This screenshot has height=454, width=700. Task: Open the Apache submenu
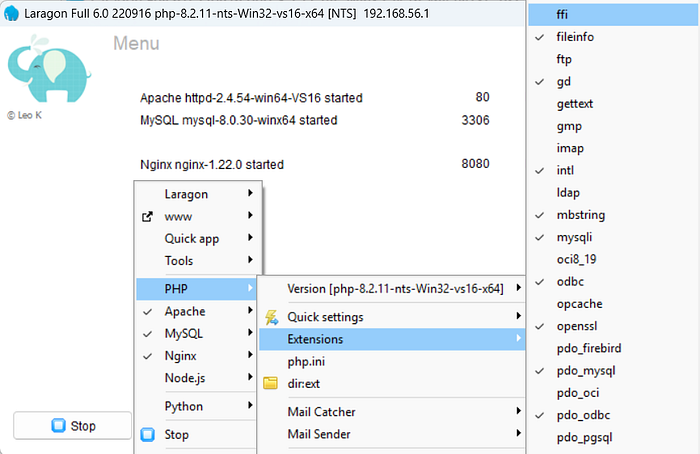196,311
